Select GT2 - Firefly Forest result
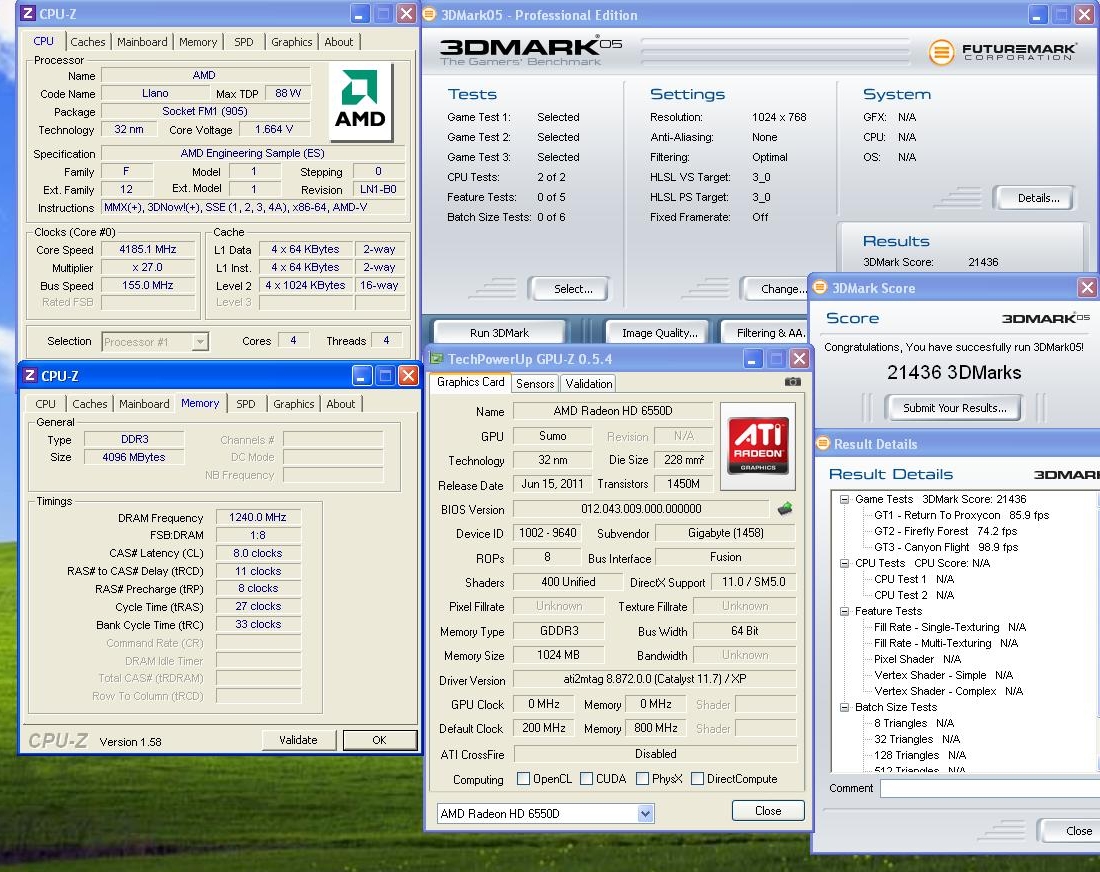The height and width of the screenshot is (872, 1100). [x=945, y=531]
